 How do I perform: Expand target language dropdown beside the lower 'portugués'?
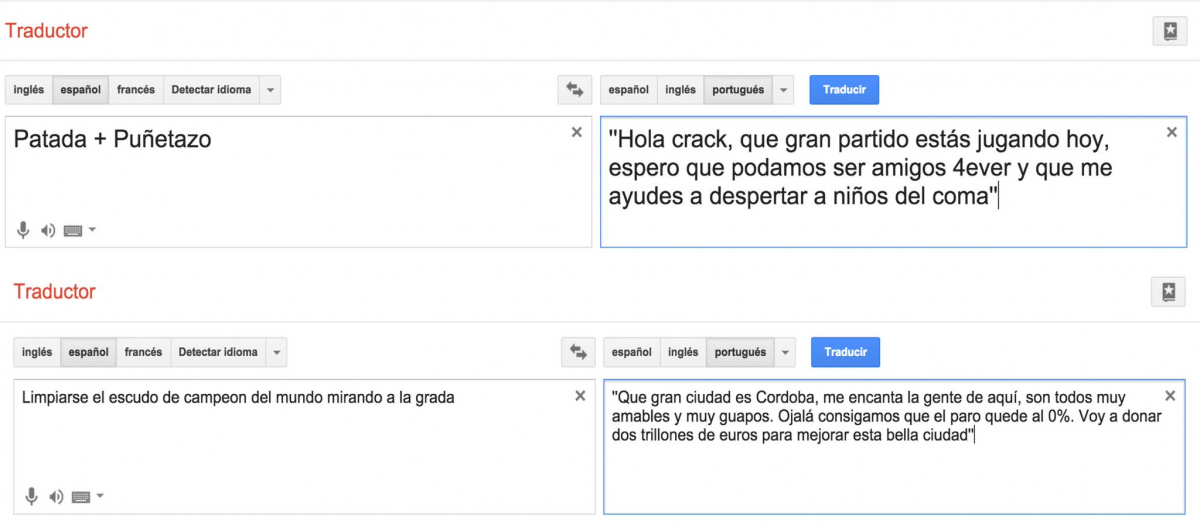click(x=785, y=352)
